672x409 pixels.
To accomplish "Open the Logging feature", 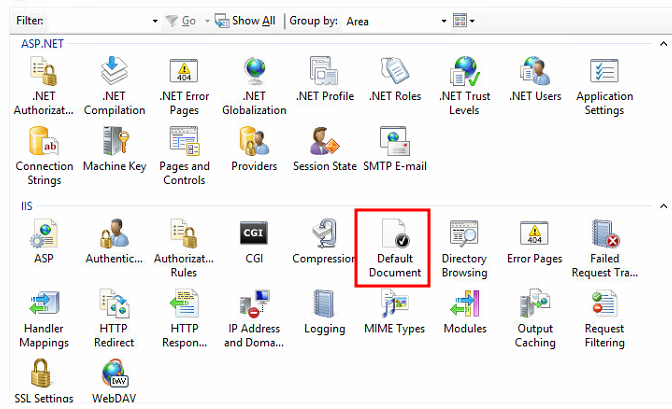I will pyautogui.click(x=324, y=312).
